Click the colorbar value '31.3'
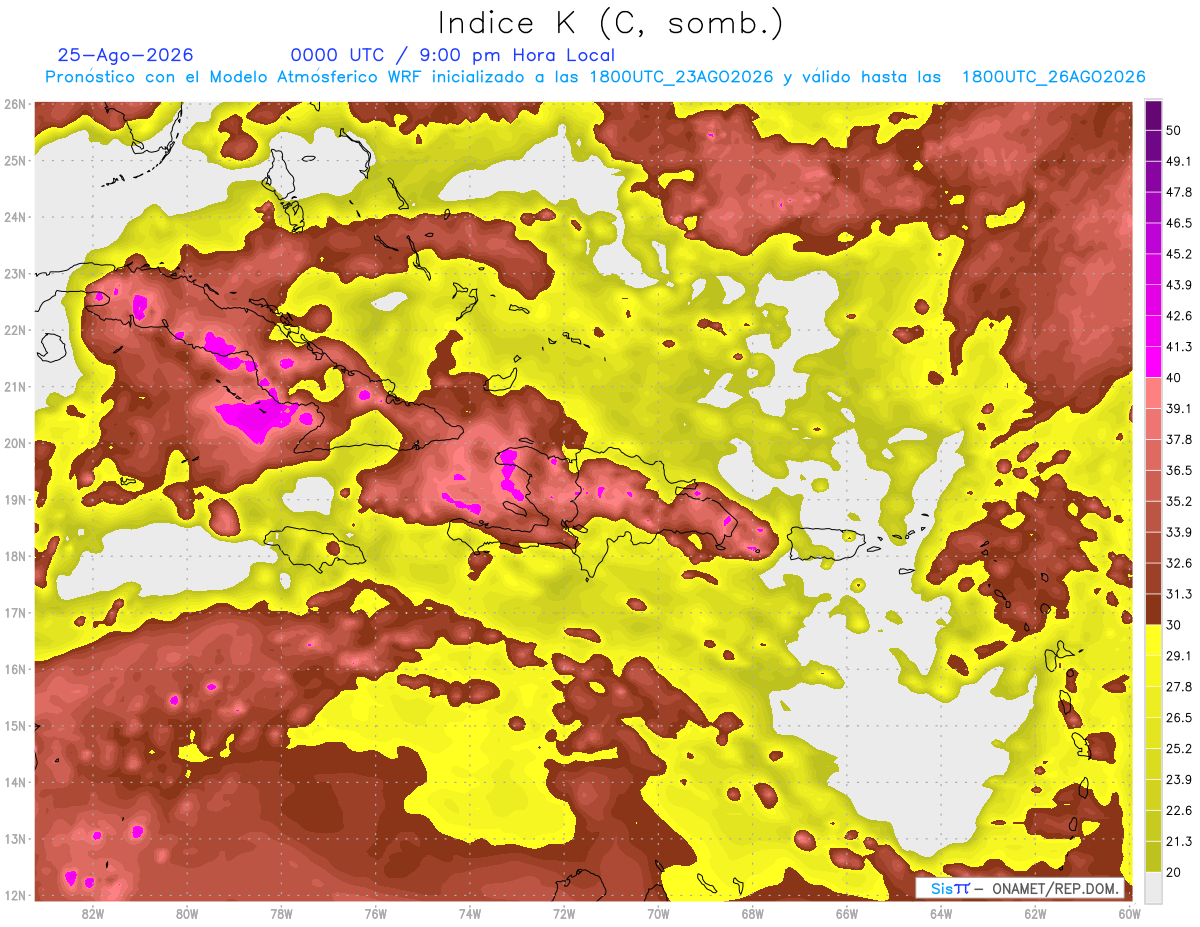The image size is (1200, 927). 1179,594
